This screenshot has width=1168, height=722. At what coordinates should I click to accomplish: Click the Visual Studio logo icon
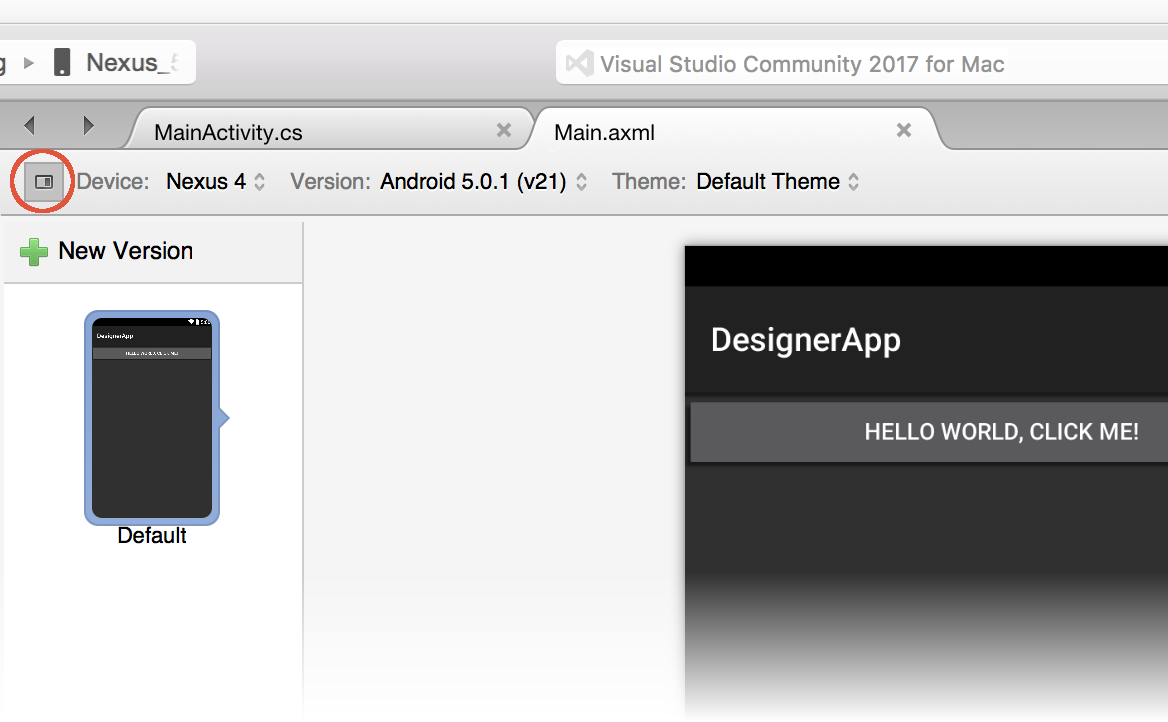point(580,63)
